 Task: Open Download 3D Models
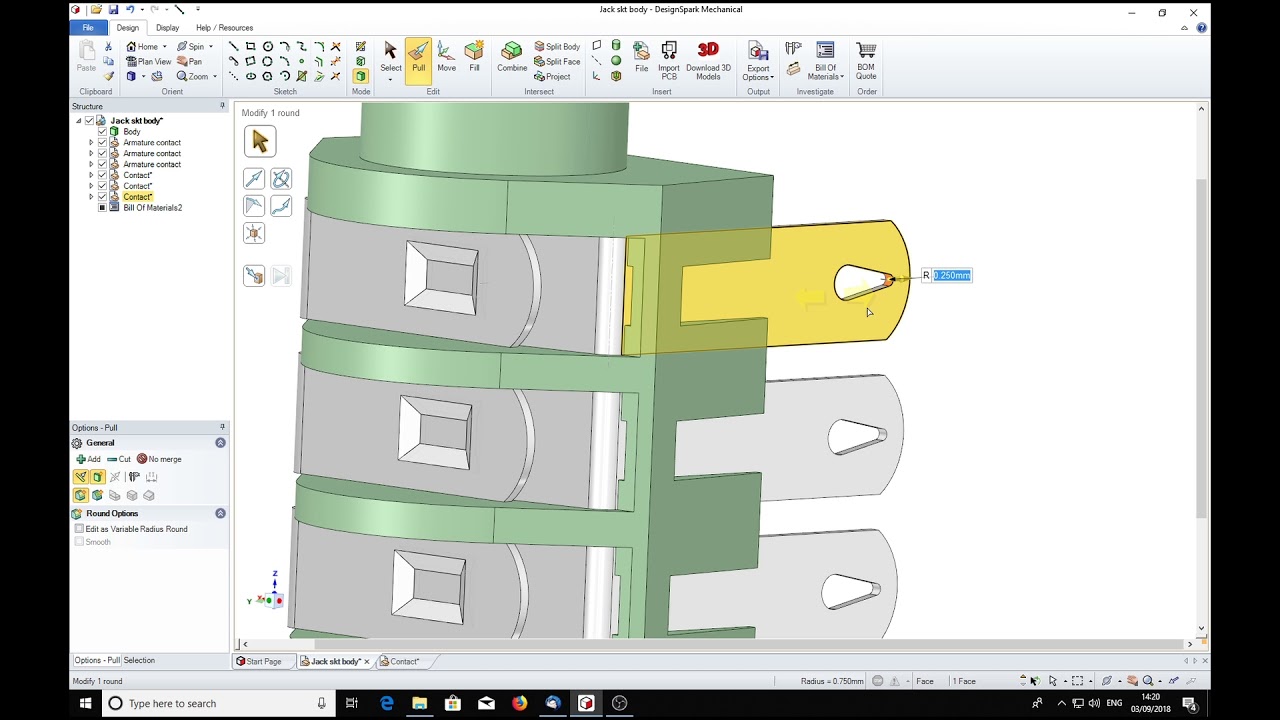point(708,59)
